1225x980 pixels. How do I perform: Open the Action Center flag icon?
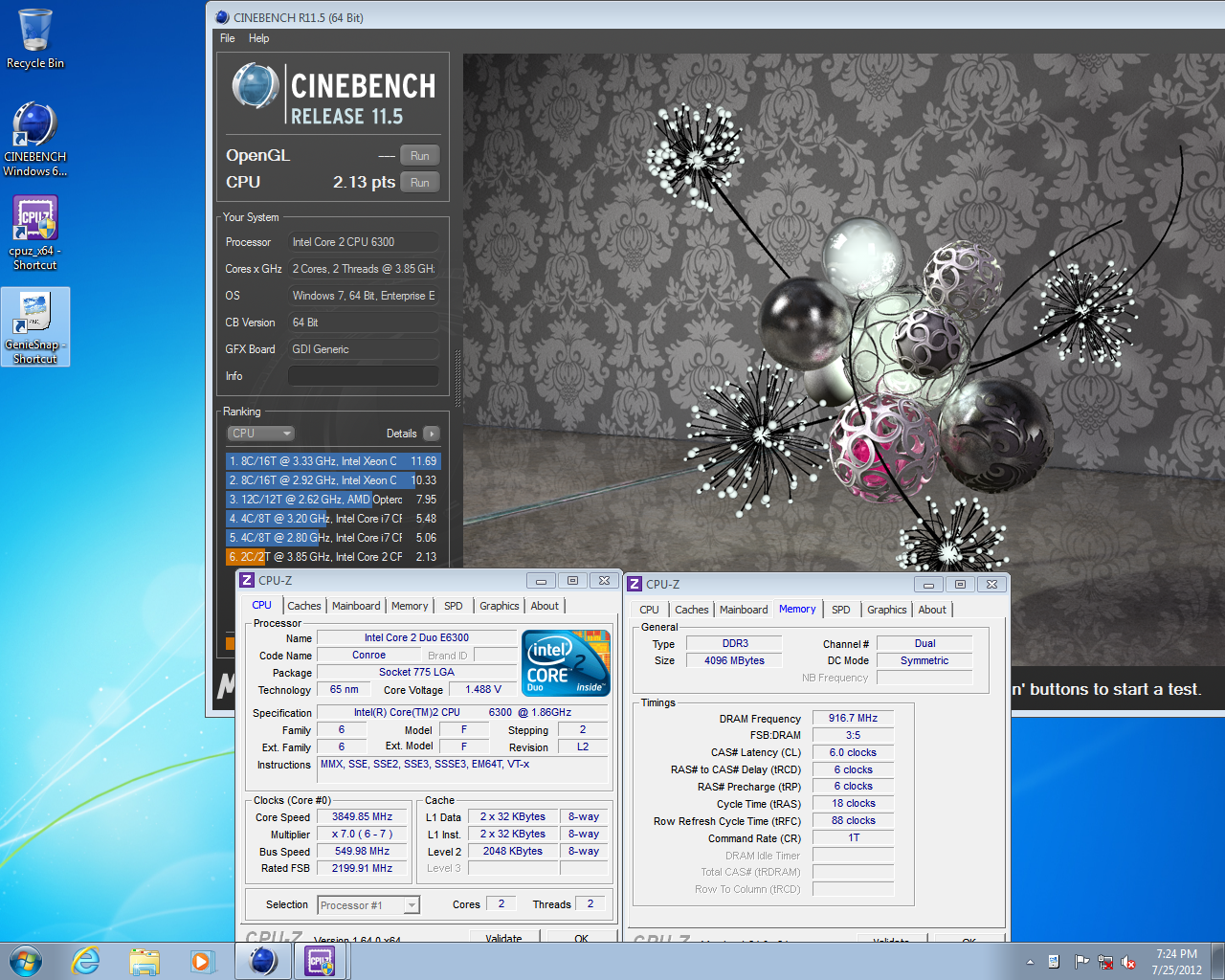[x=1081, y=962]
